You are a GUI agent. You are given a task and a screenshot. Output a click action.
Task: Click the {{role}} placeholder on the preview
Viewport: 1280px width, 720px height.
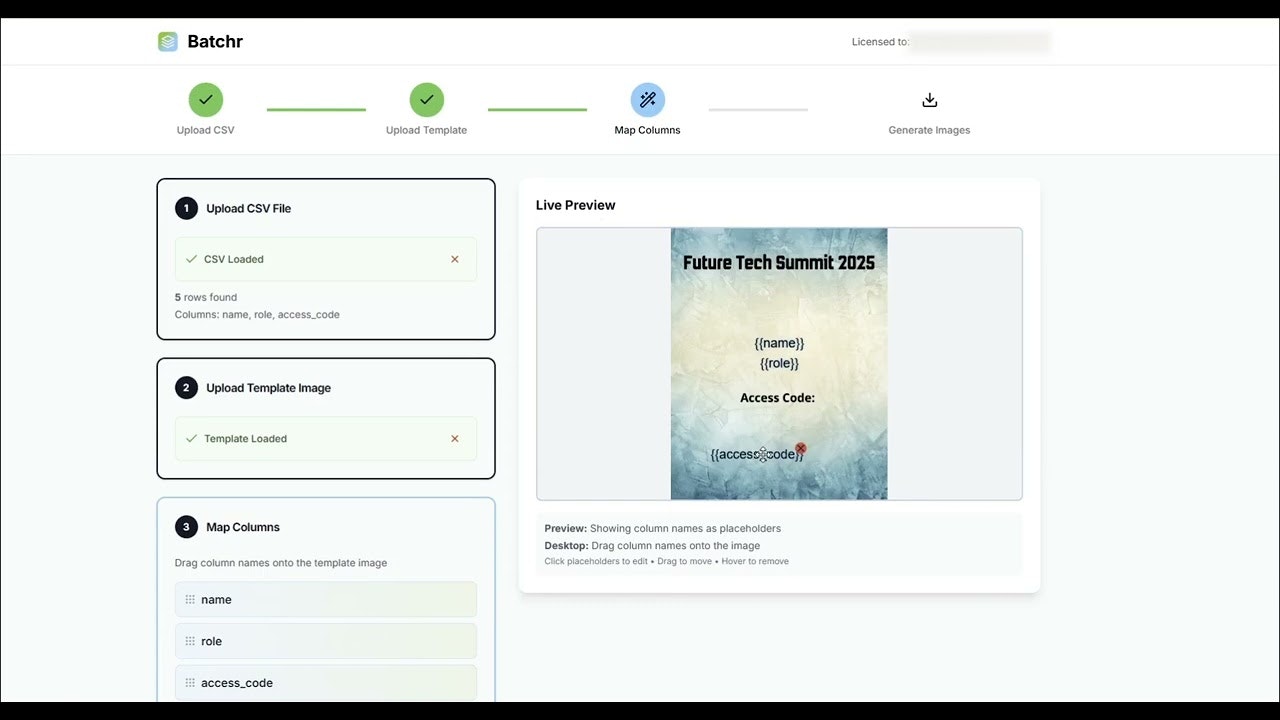(779, 363)
